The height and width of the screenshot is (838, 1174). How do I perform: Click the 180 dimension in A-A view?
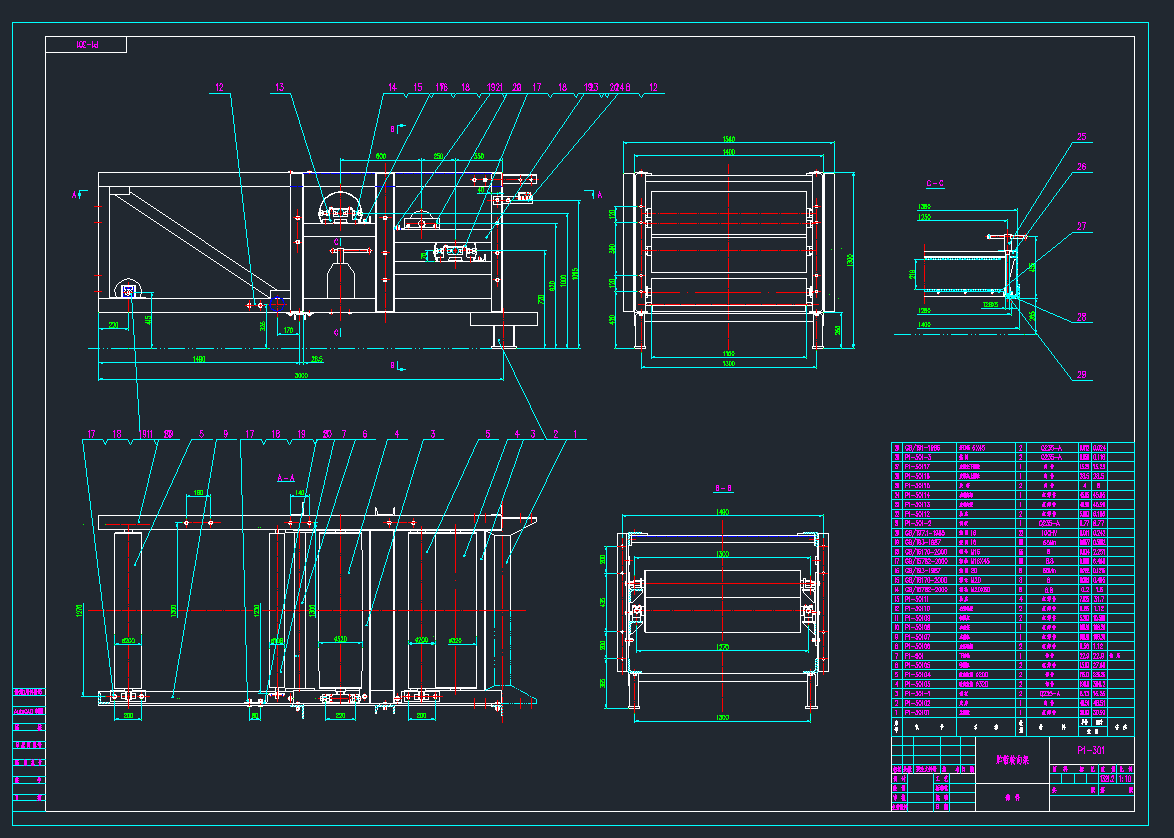[x=198, y=493]
